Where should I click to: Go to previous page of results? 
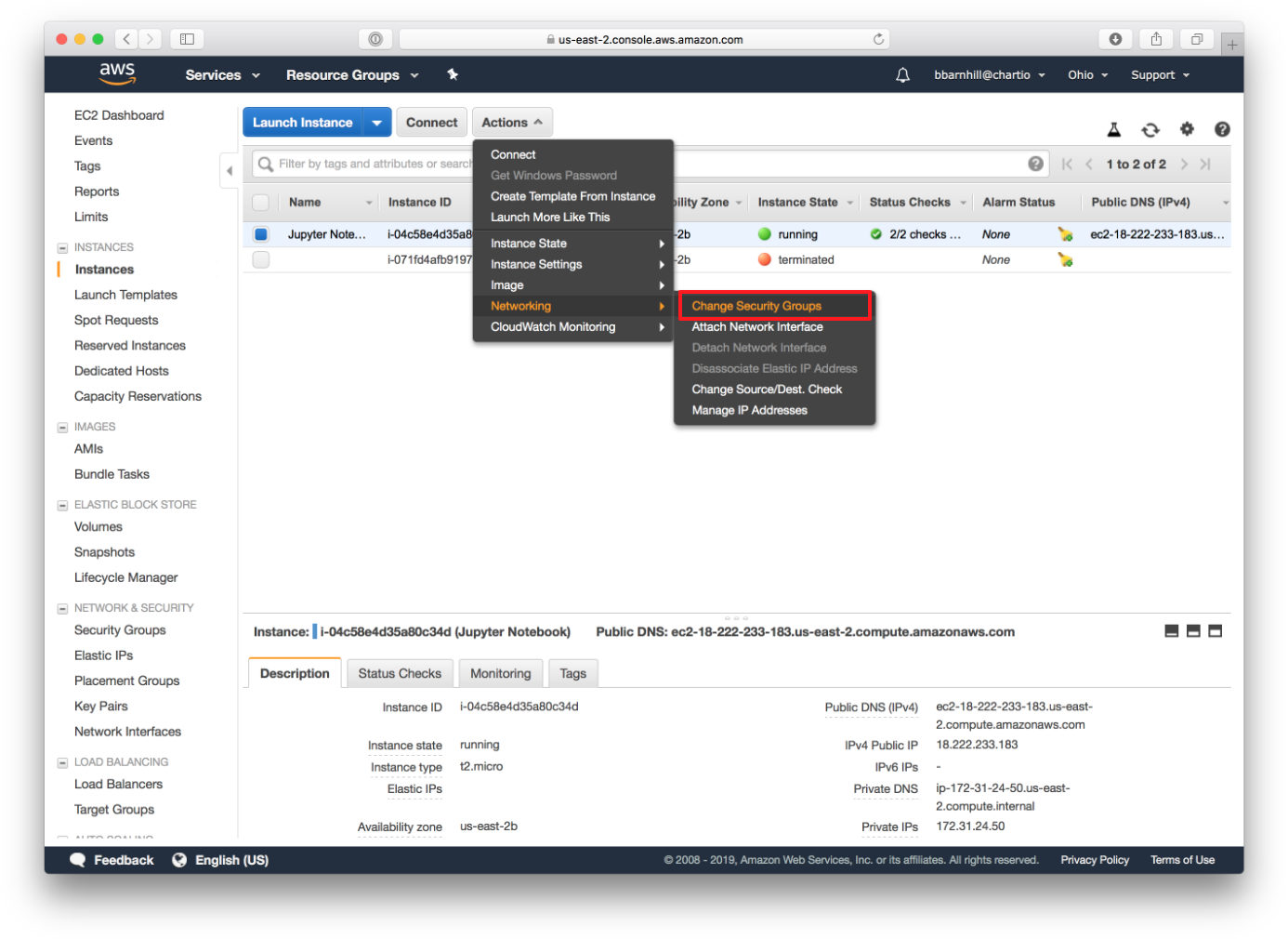tap(1089, 165)
